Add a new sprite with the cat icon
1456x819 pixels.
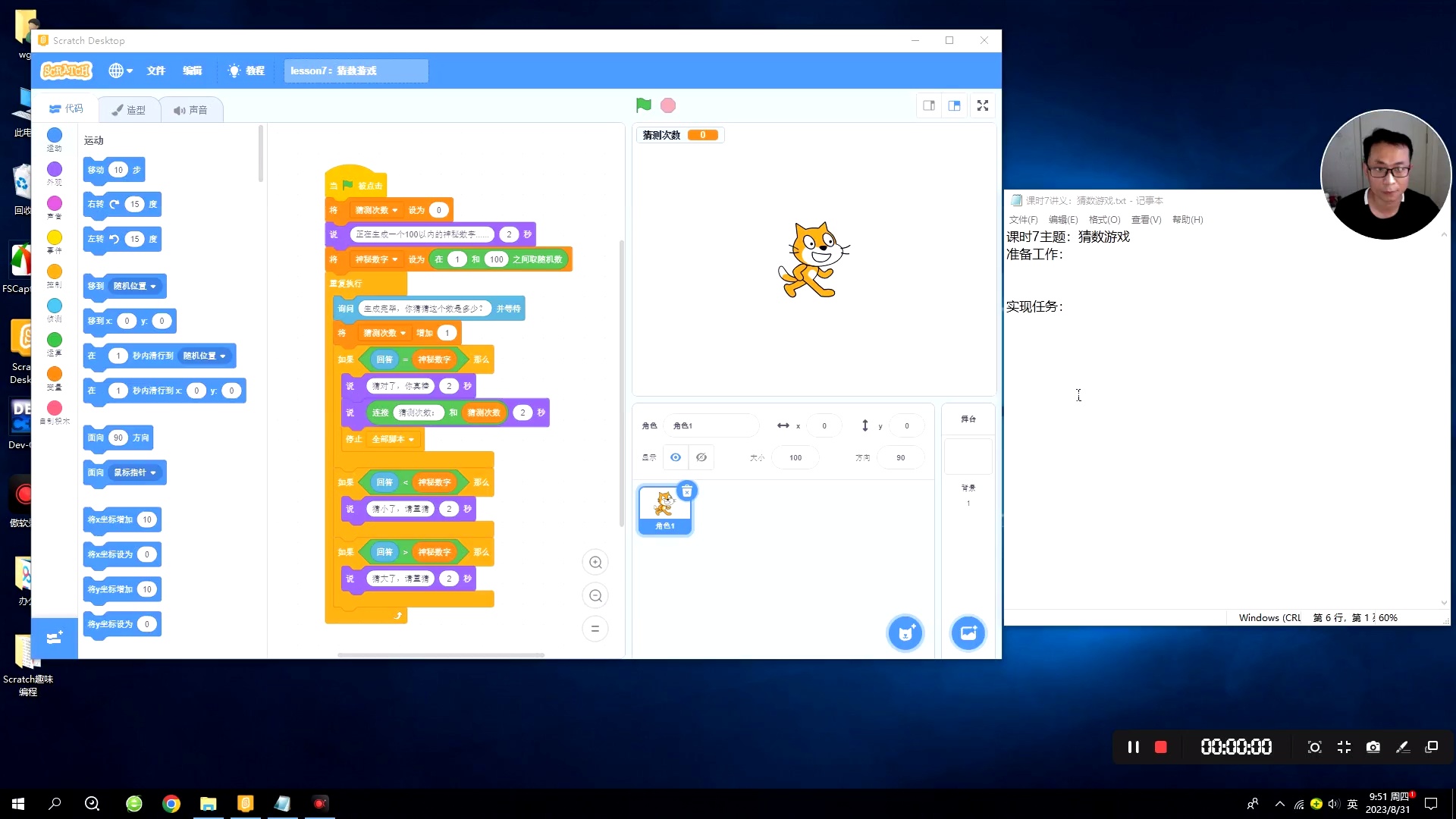tap(905, 632)
